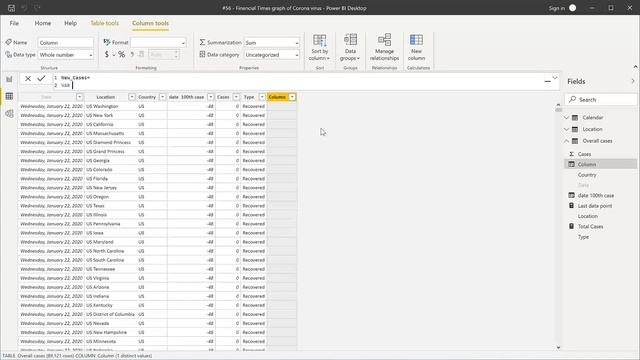Click the user account avatar
Screen dimensions: 640x360
pos(573,8)
